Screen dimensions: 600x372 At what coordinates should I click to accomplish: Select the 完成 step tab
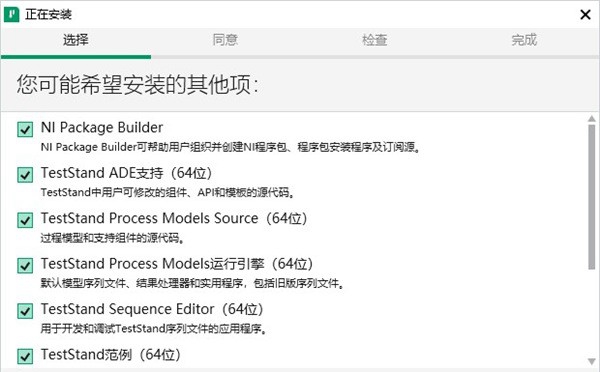click(524, 40)
